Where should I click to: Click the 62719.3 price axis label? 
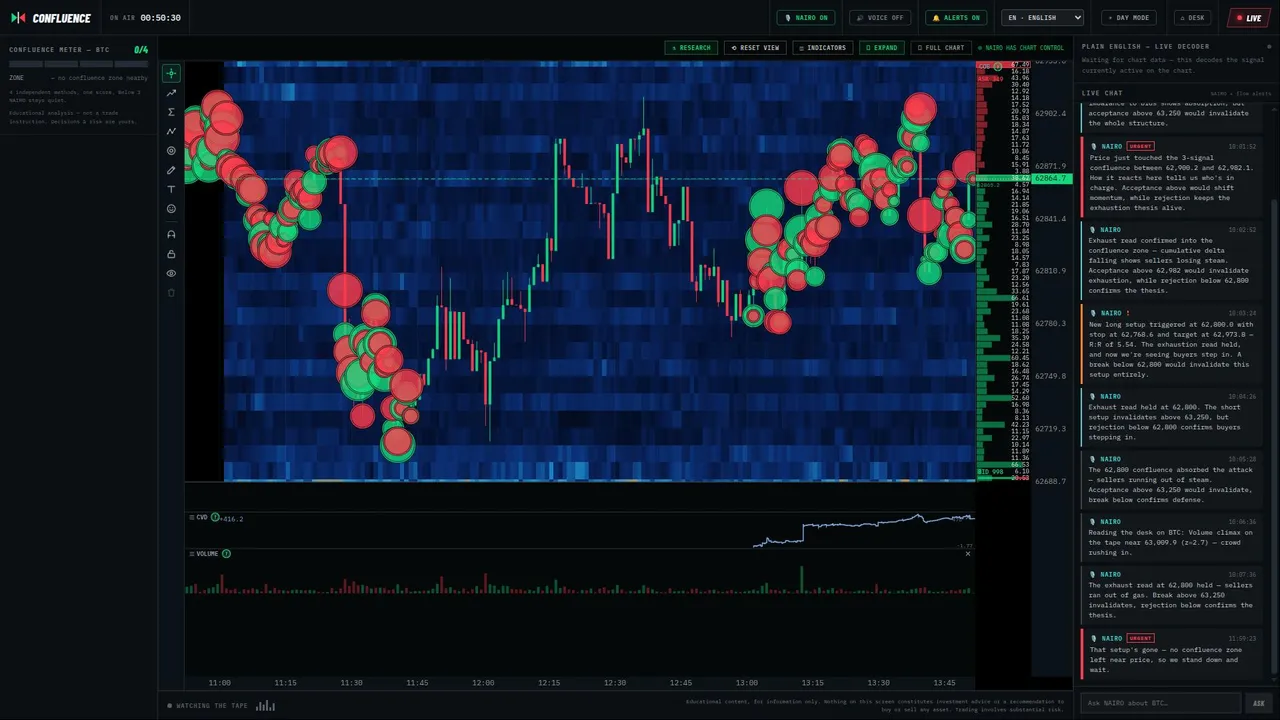point(1050,429)
